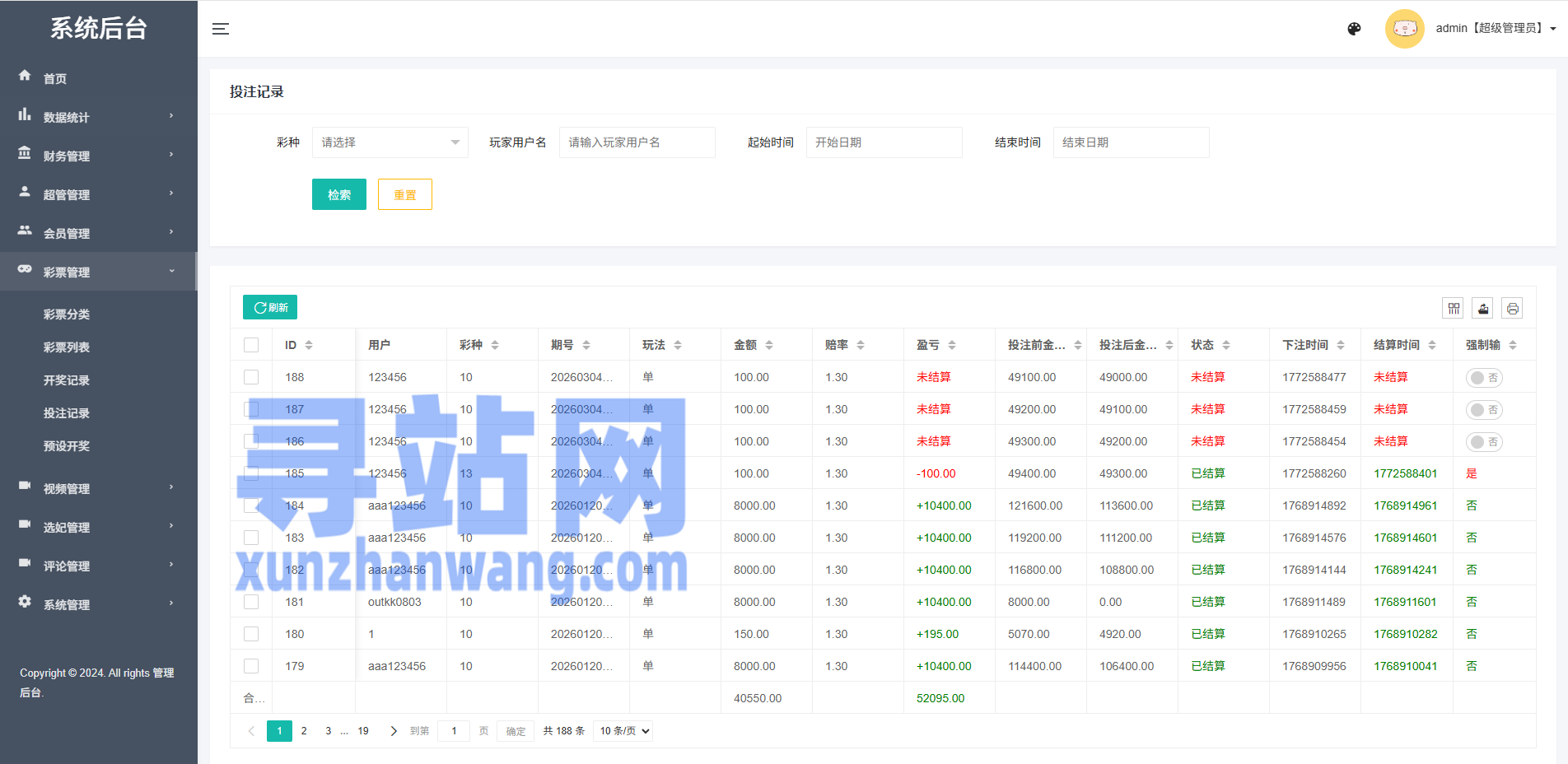Go to next page arrow in pagination
Viewport: 1568px width, 764px height.
[x=394, y=731]
